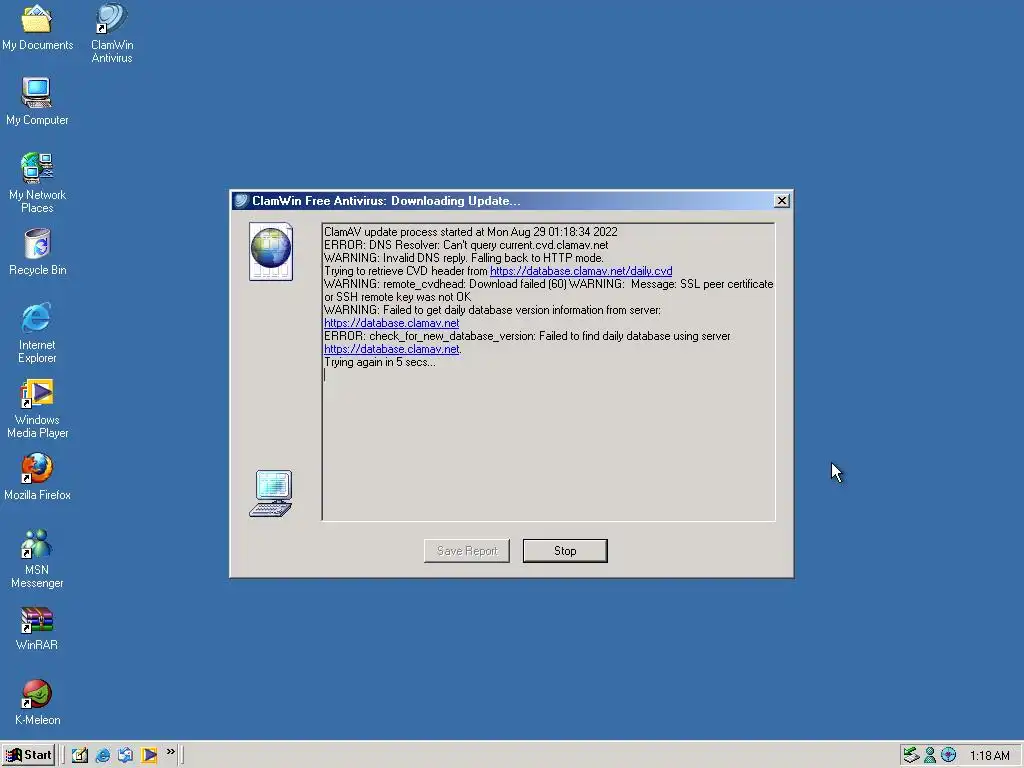1024x768 pixels.
Task: Click the computer icon in ClamWin dialog
Action: (271, 493)
